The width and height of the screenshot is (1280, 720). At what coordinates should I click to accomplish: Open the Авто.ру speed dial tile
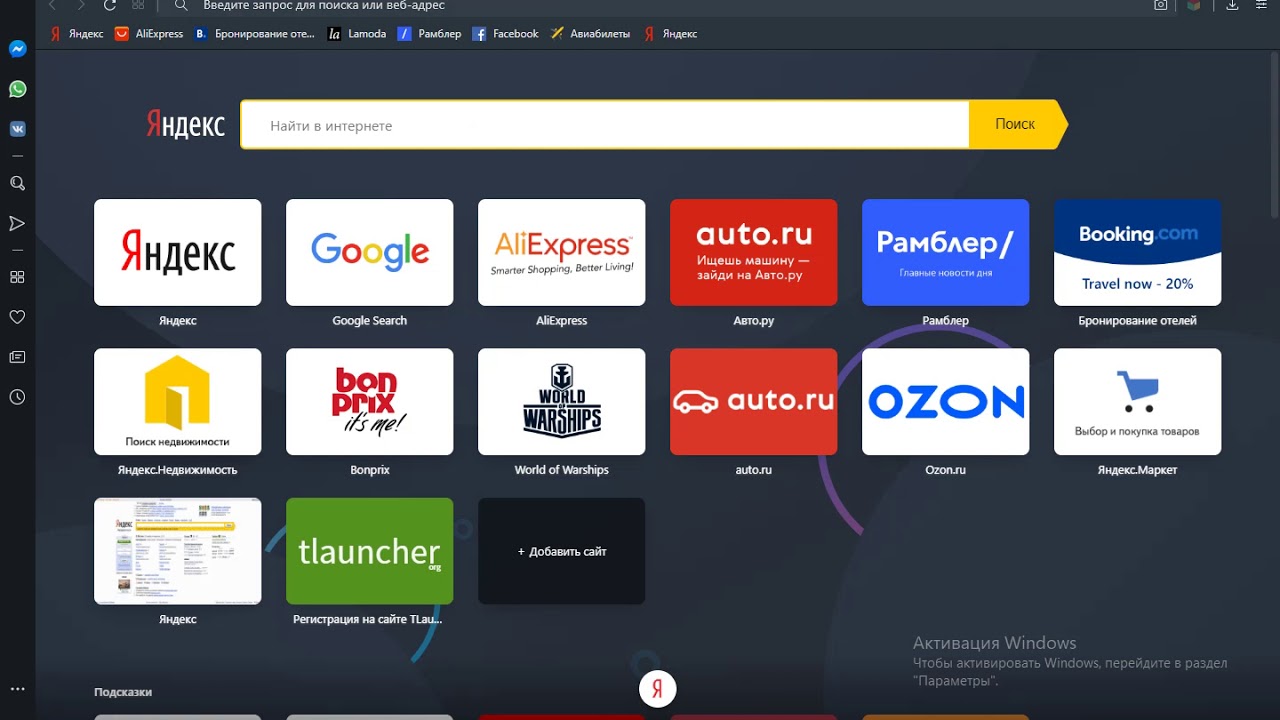pyautogui.click(x=754, y=252)
